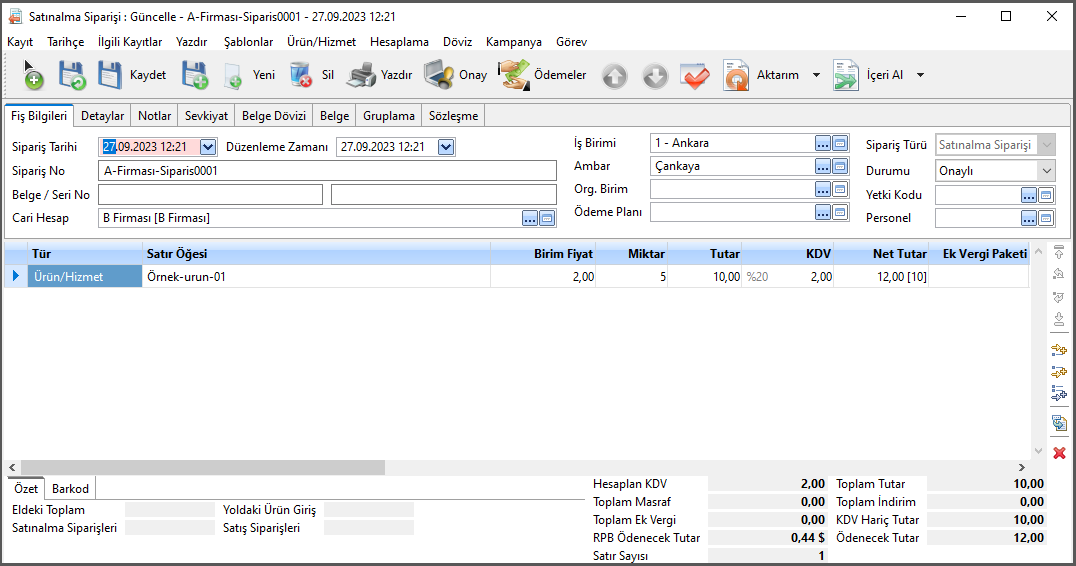Click the red checkmark toolbar icon
The width and height of the screenshot is (1076, 566).
pos(694,76)
